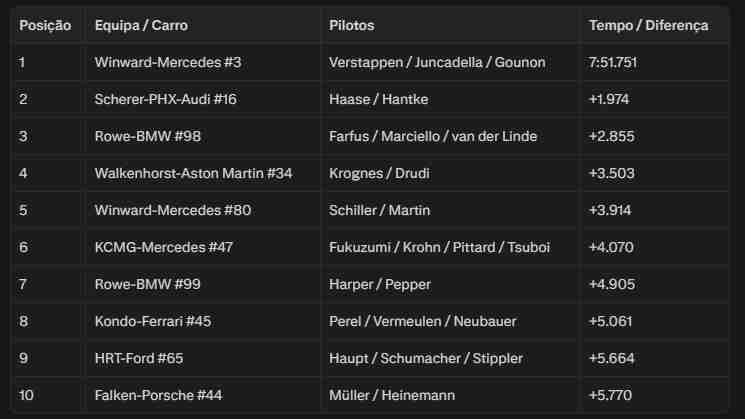
Task: Click the +3.503 difference cell
Action: (x=611, y=173)
